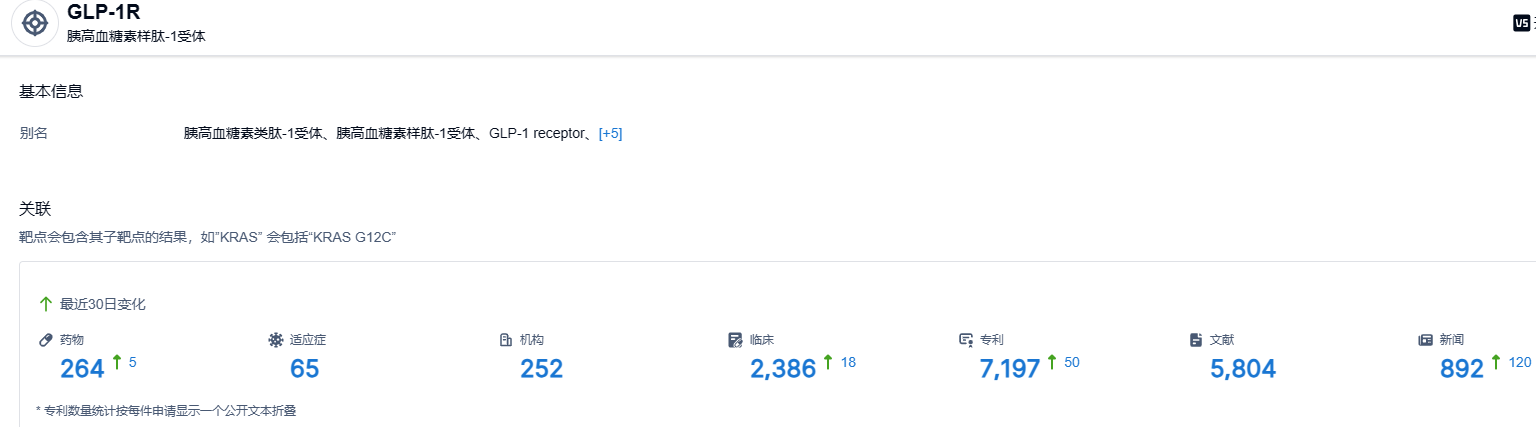Click the green arrow next to 最近30日变化
The width and height of the screenshot is (1536, 427).
[x=45, y=304]
